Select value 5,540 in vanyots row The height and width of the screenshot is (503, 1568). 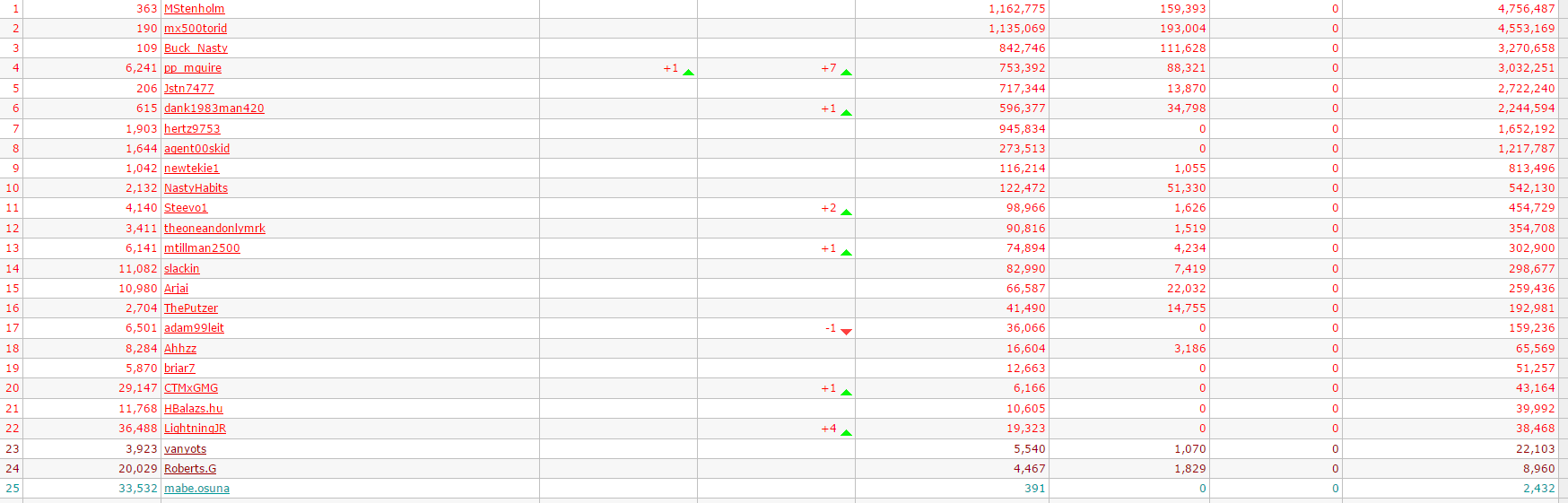pos(1029,449)
